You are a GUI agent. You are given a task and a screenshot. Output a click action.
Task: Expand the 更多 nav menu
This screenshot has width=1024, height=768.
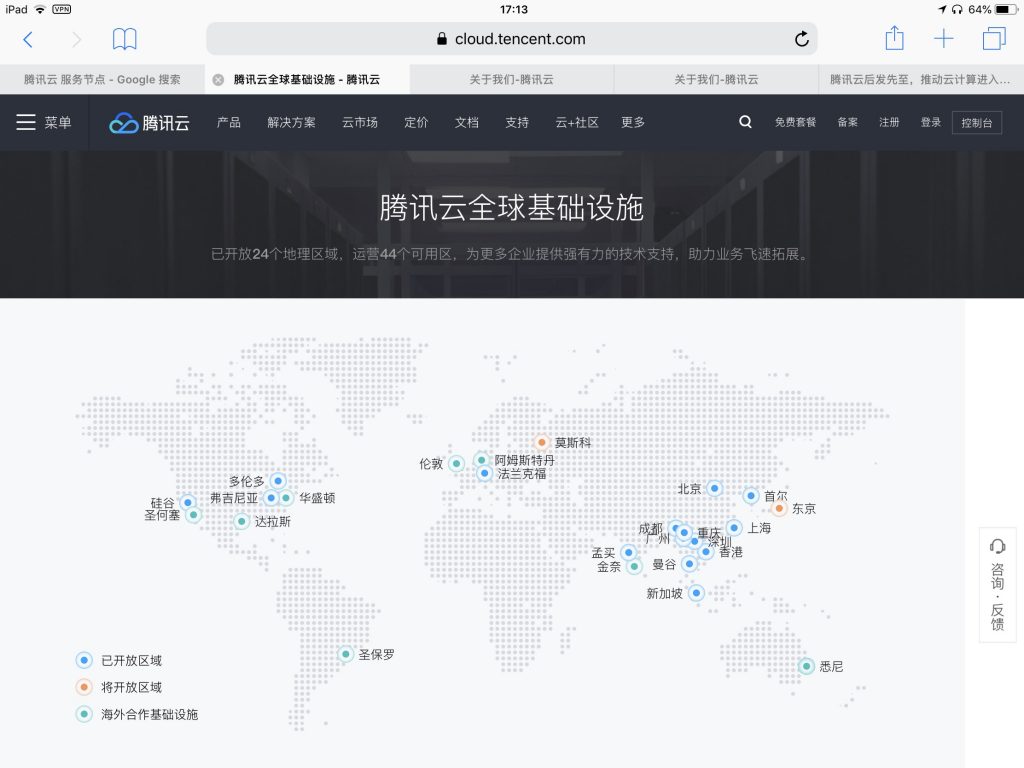pyautogui.click(x=633, y=122)
